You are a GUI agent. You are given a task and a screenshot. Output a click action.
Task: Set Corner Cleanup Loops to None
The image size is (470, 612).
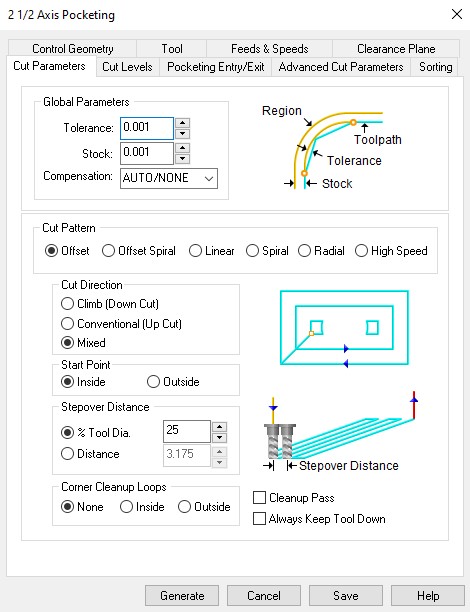click(x=82, y=507)
